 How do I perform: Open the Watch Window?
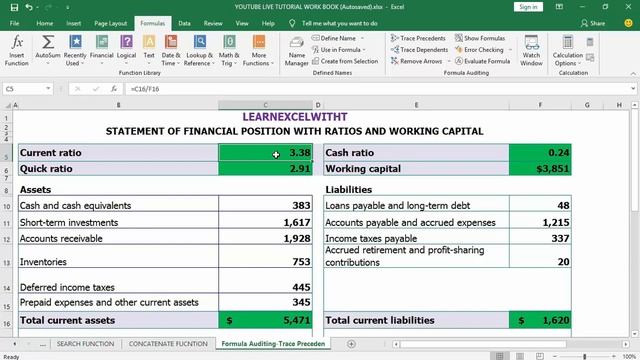531,51
